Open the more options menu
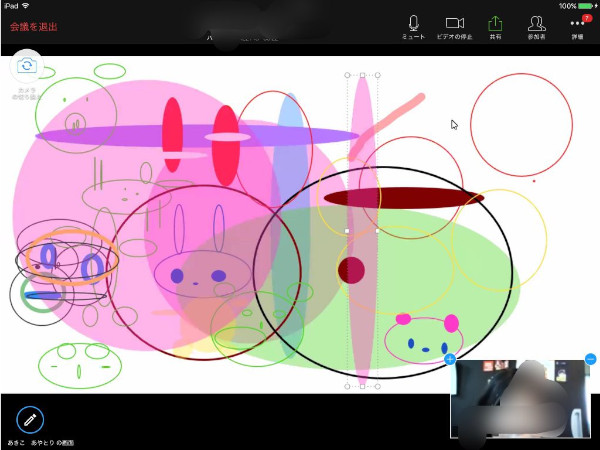This screenshot has height=450, width=600. click(x=577, y=26)
